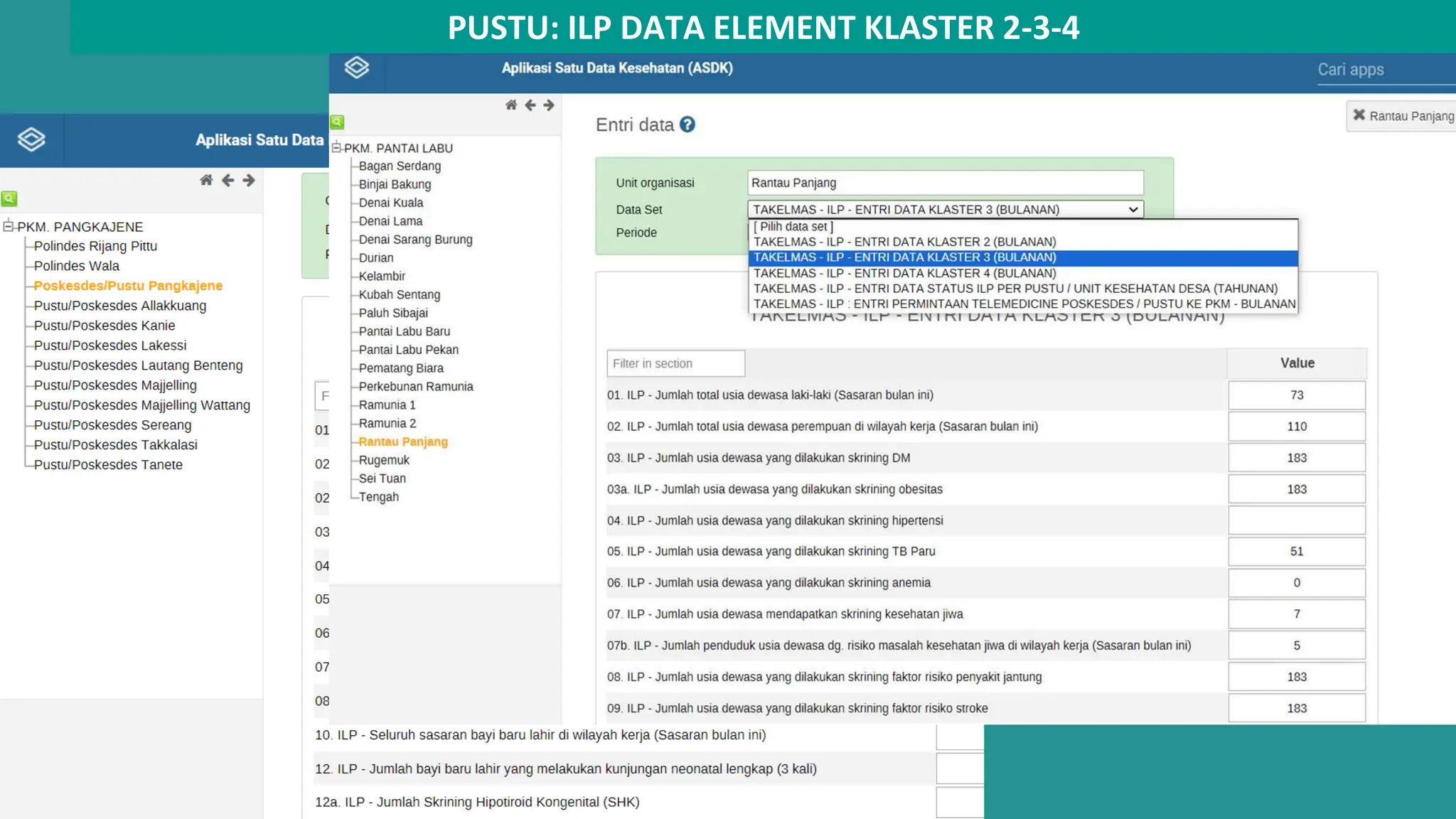Open the Data Set dropdown arrow
Screen dimensions: 1456x819
[x=1133, y=210]
